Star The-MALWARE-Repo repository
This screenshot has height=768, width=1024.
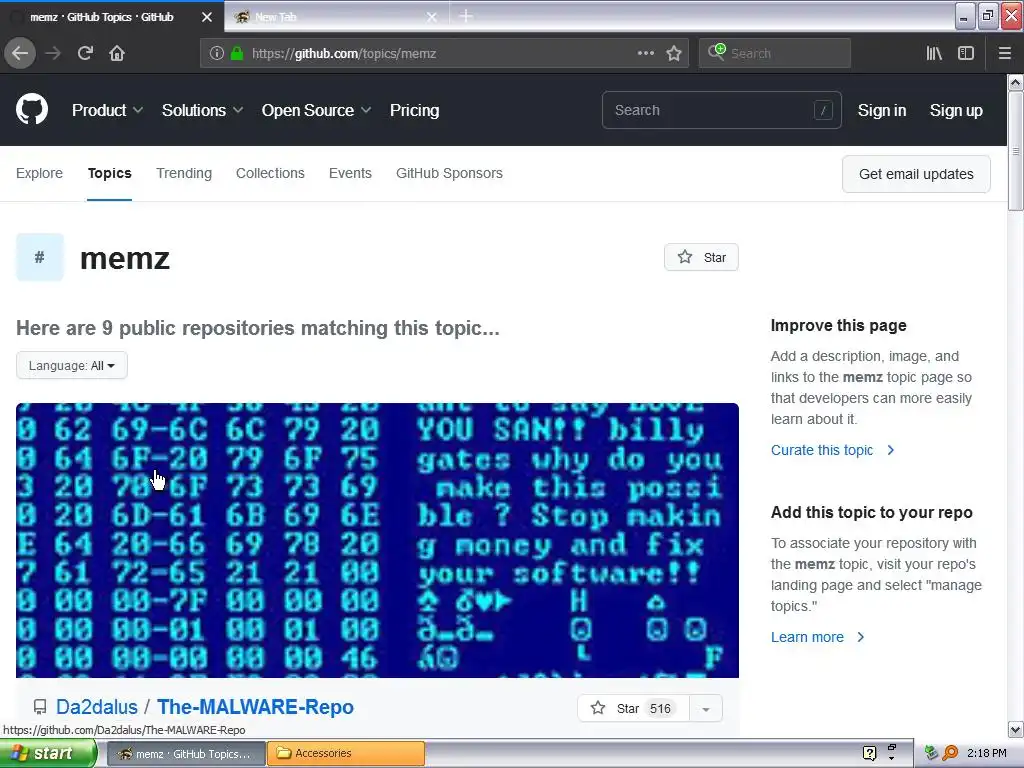pos(633,709)
